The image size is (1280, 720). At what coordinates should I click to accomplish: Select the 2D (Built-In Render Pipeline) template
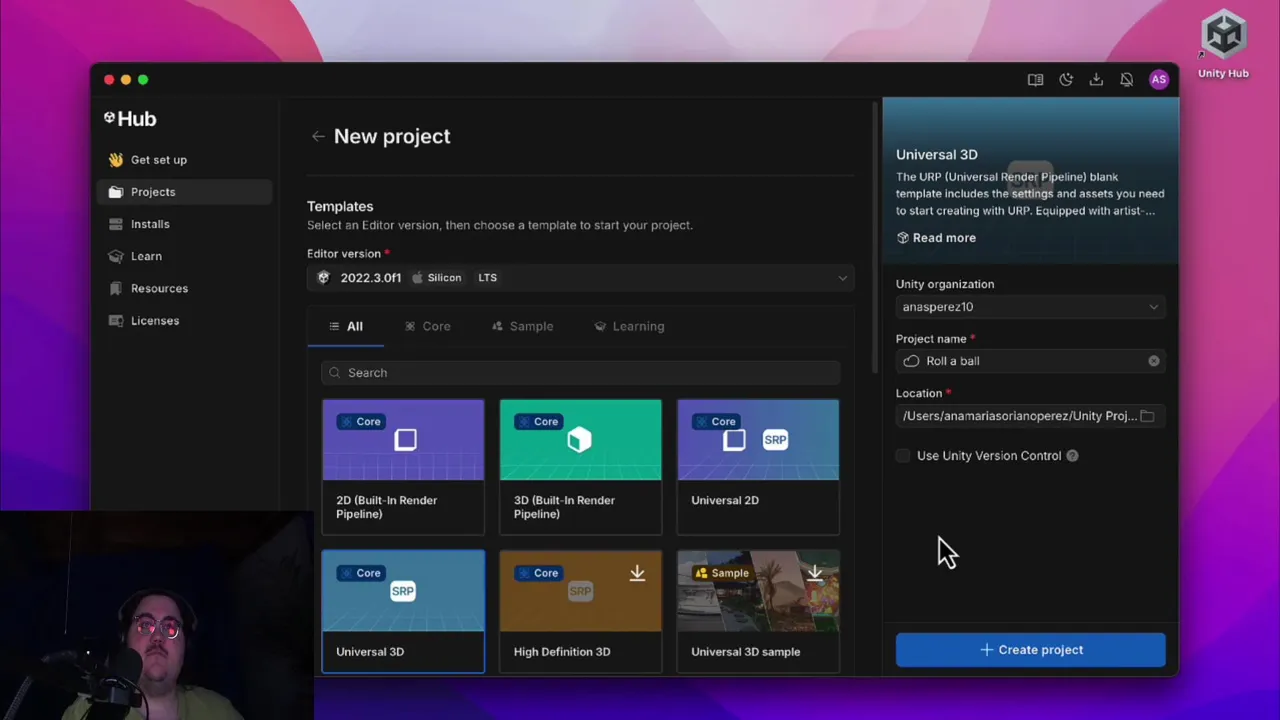[x=403, y=467]
